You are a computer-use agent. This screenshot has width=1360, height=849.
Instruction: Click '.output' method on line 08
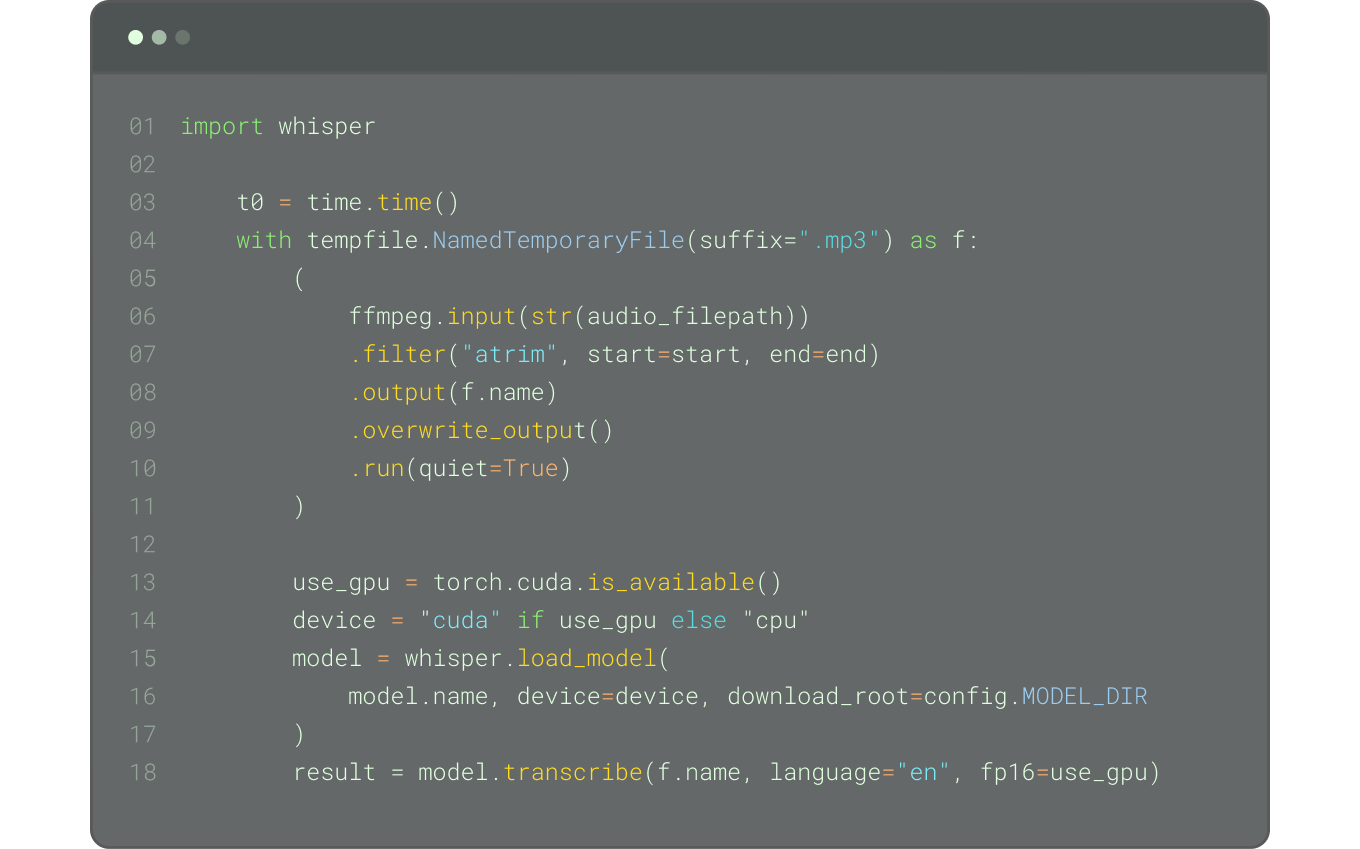pyautogui.click(x=398, y=393)
